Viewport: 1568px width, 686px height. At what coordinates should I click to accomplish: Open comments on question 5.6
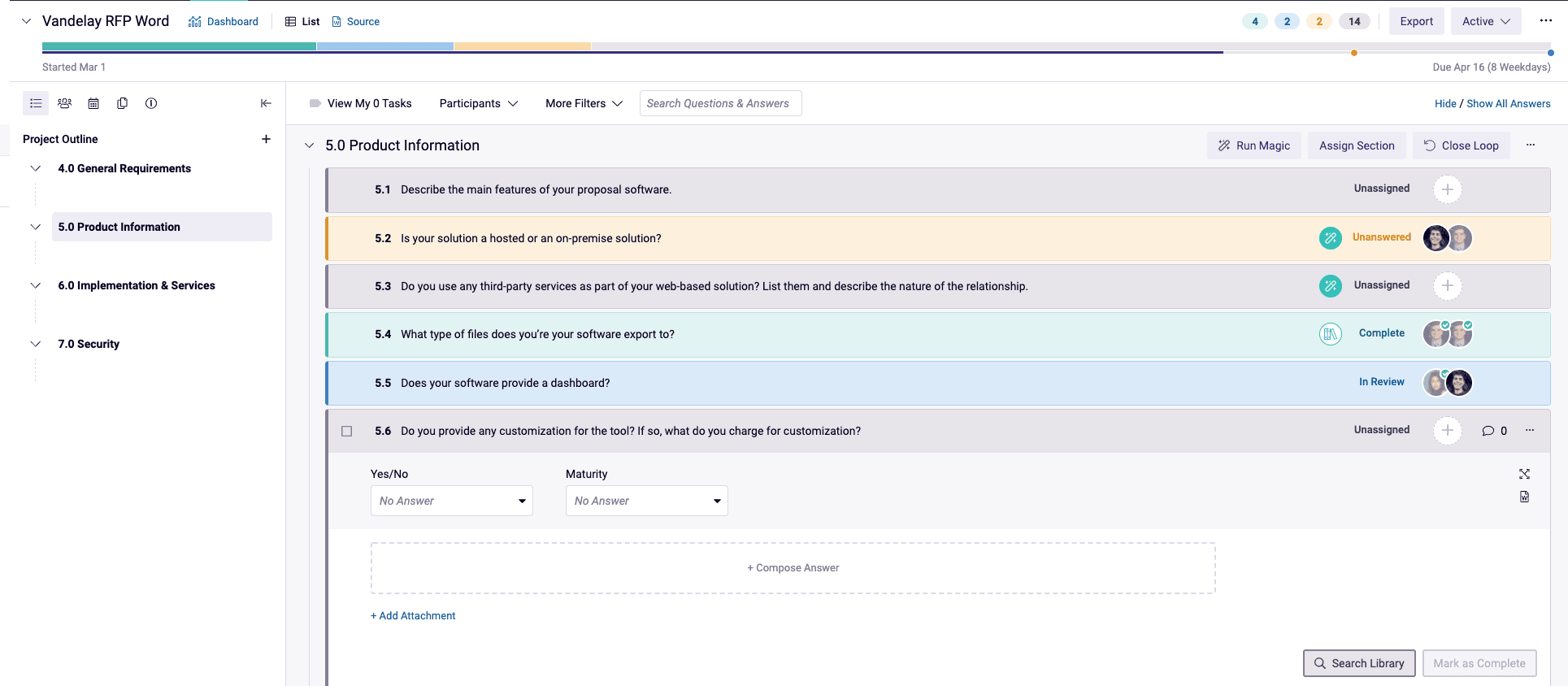pos(1494,431)
